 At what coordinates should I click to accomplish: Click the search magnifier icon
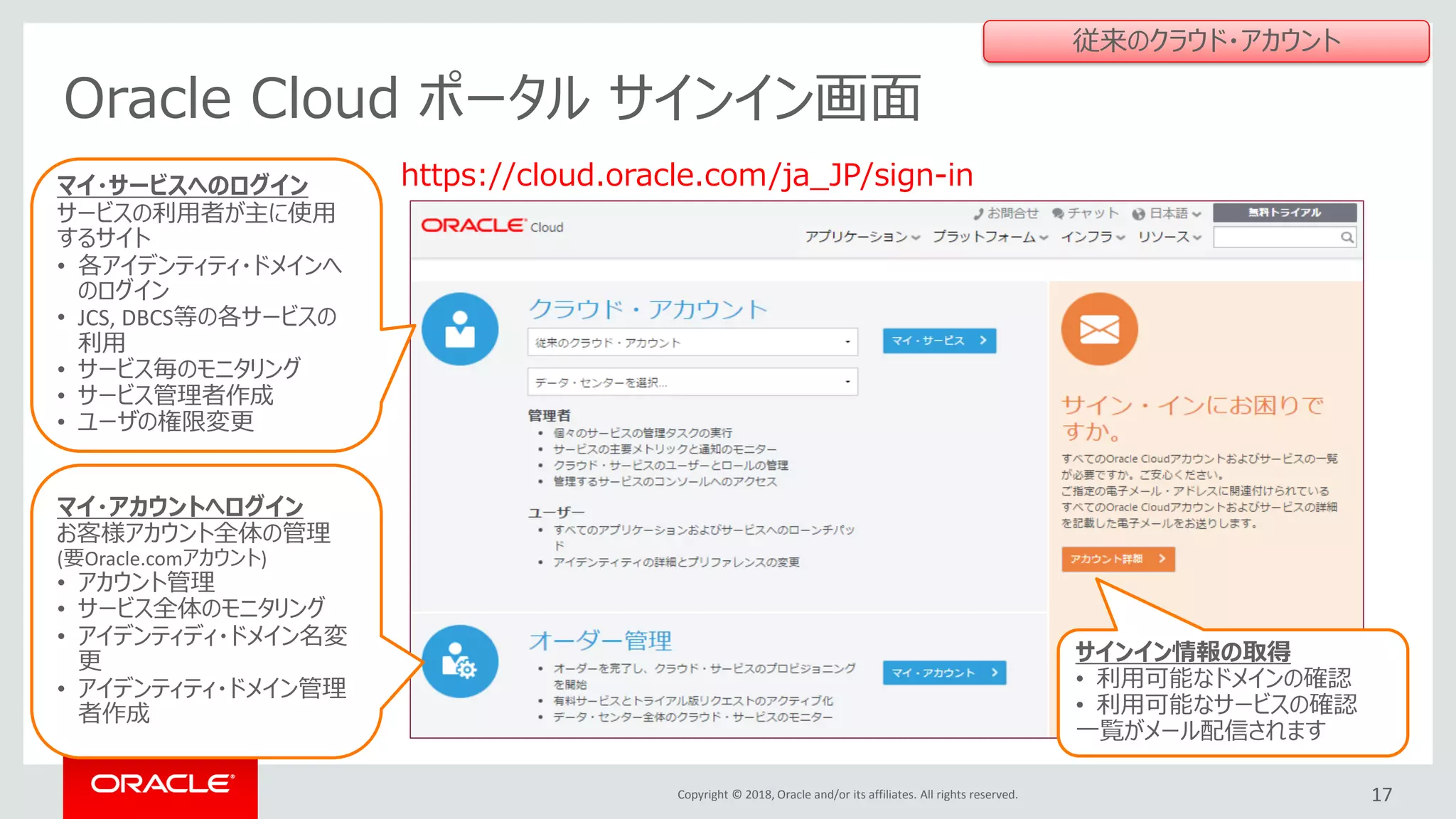(1347, 237)
